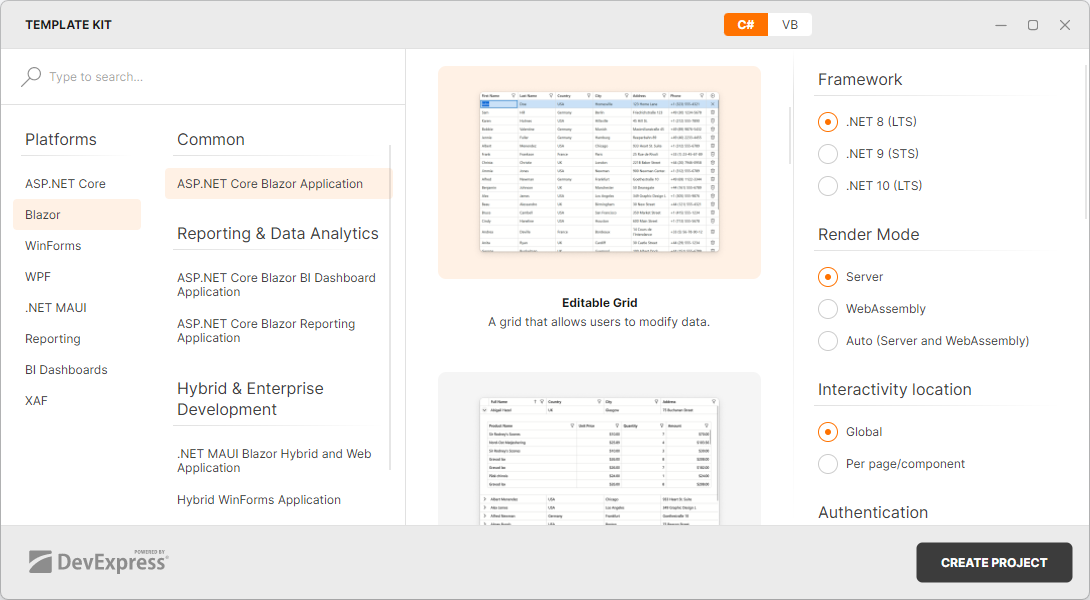Open the WinForms platform
The height and width of the screenshot is (600, 1090).
(53, 245)
